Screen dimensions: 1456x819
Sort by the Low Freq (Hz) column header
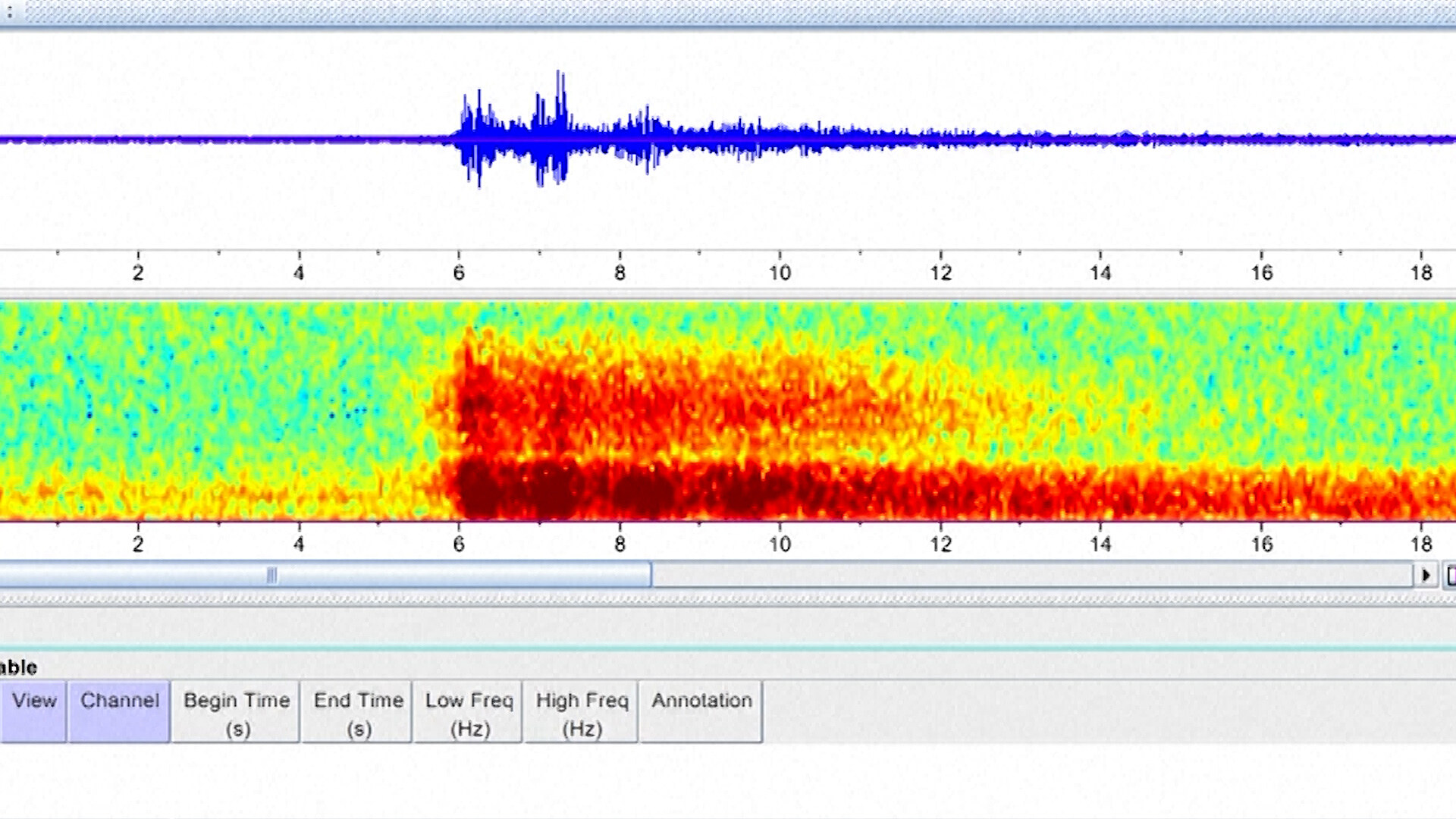tap(469, 712)
